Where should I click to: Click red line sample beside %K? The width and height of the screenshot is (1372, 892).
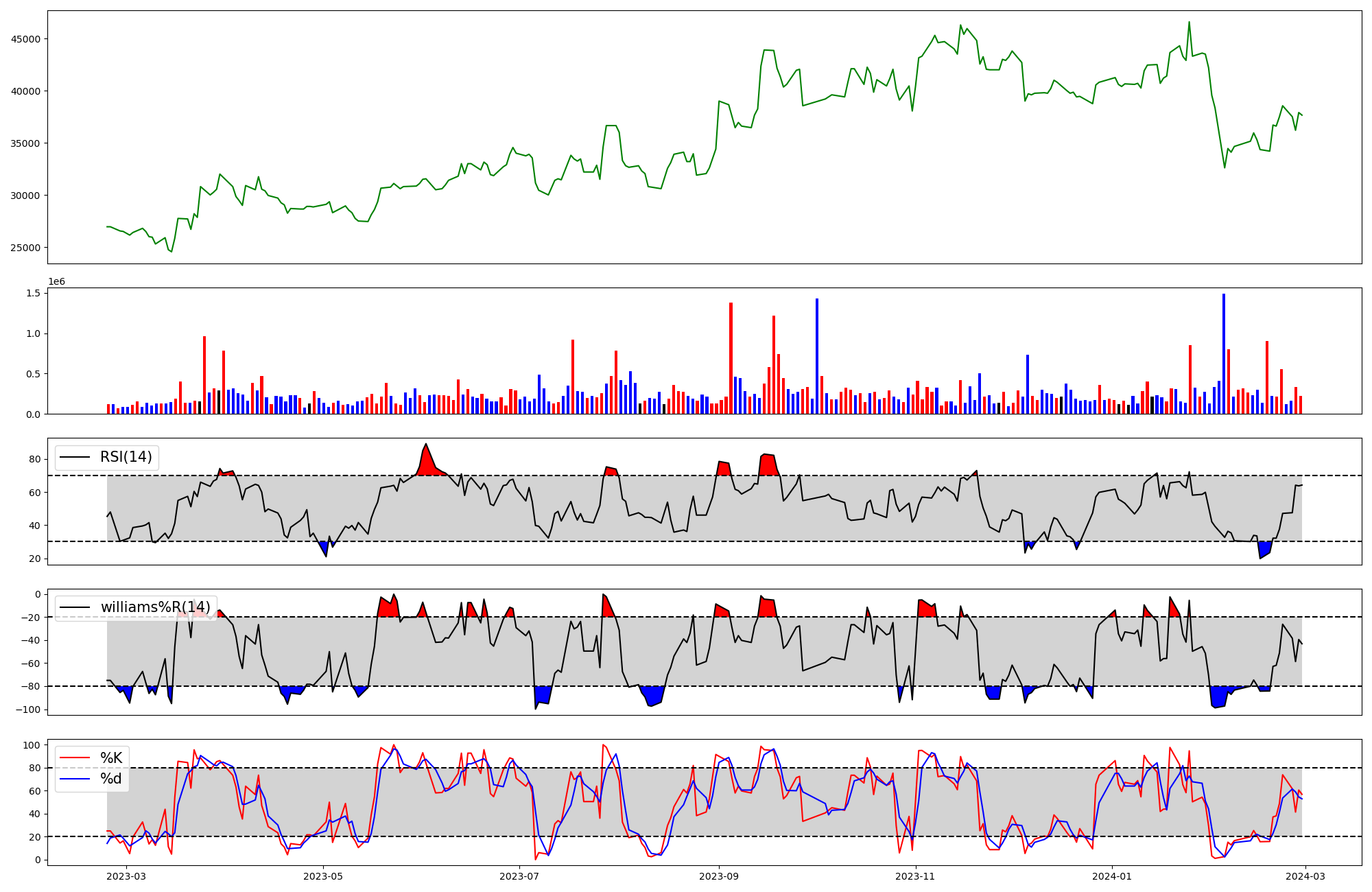pyautogui.click(x=75, y=758)
